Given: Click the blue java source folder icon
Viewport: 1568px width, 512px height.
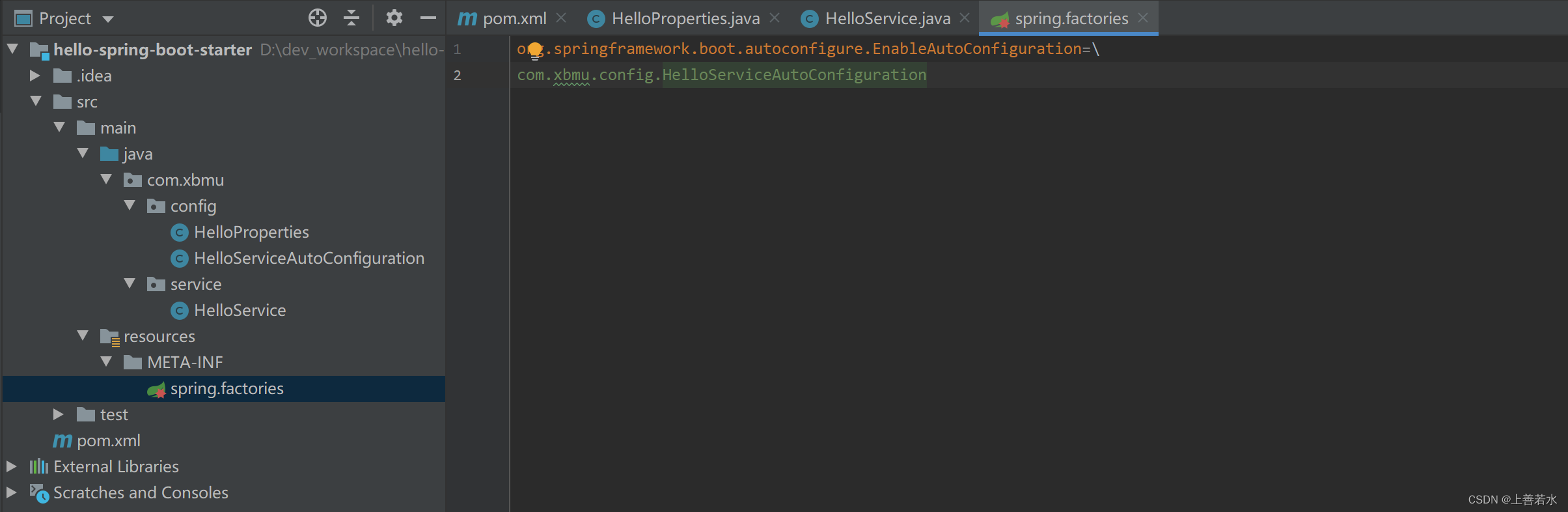Looking at the screenshot, I should coord(109,154).
